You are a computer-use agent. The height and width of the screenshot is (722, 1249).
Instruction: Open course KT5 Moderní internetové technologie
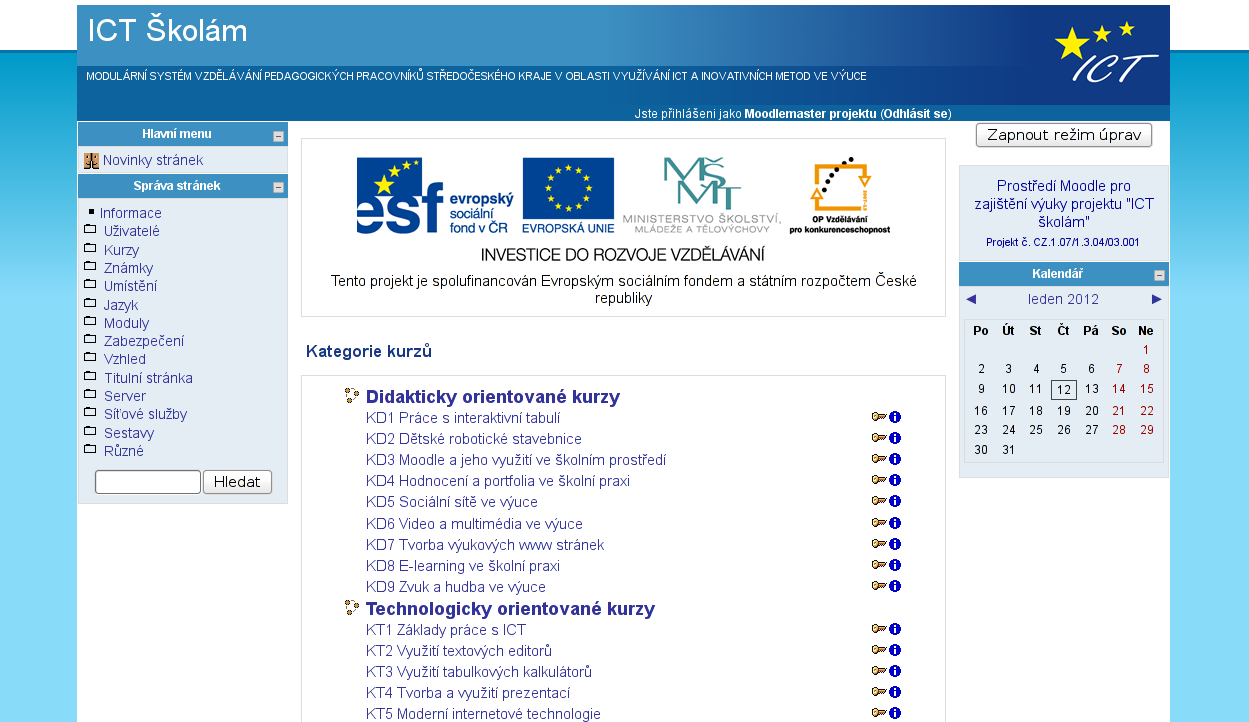pyautogui.click(x=483, y=714)
